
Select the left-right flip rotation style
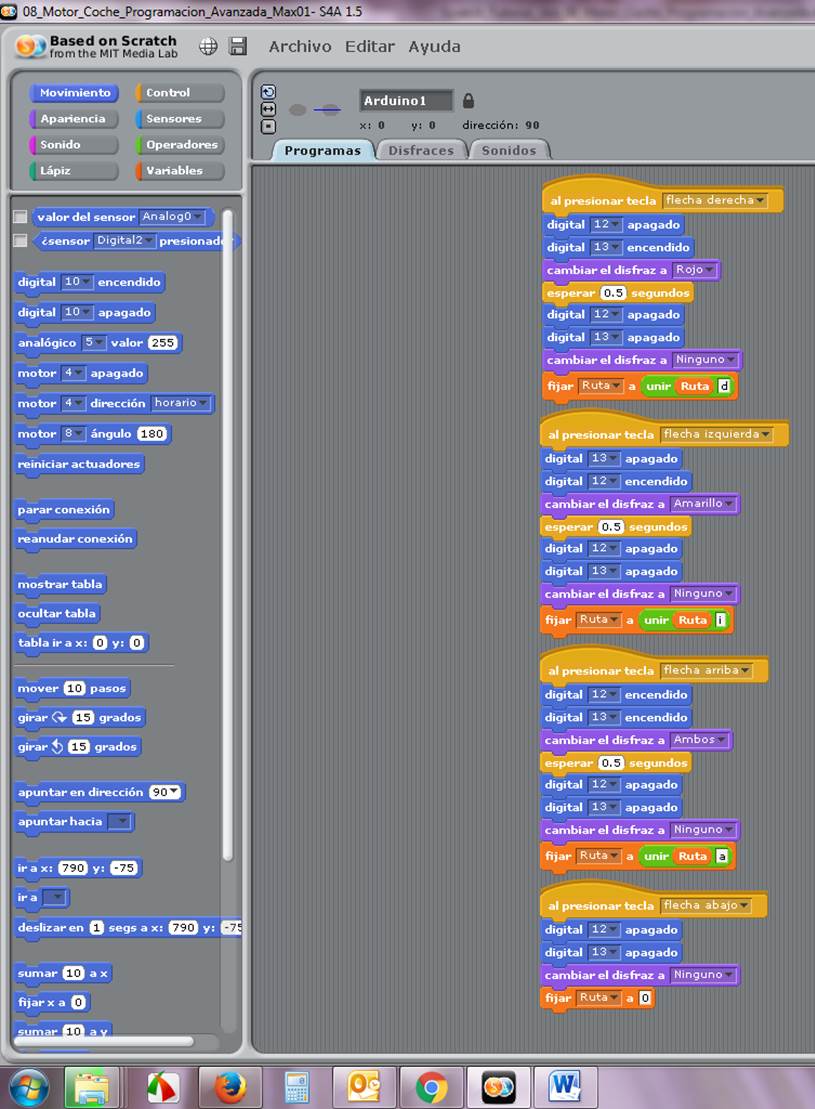click(269, 109)
